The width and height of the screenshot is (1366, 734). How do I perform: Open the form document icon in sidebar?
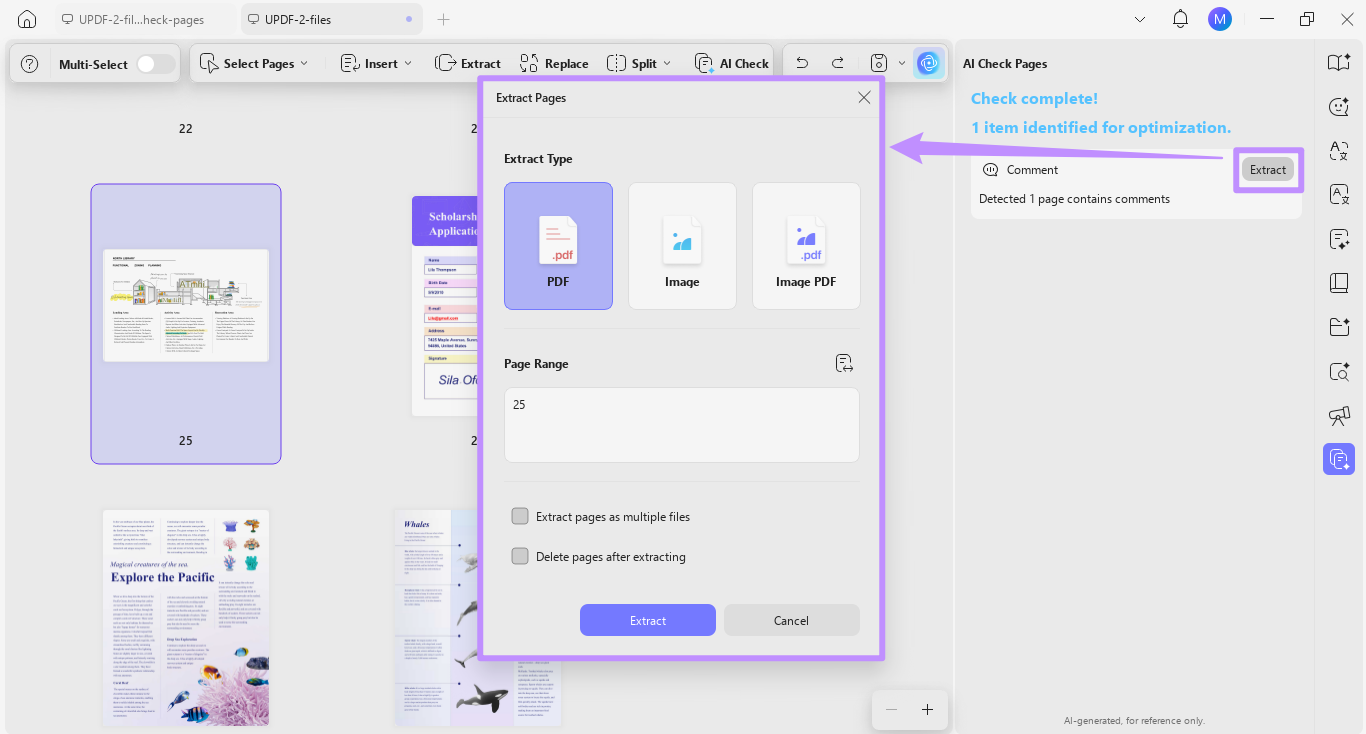pyautogui.click(x=1339, y=239)
